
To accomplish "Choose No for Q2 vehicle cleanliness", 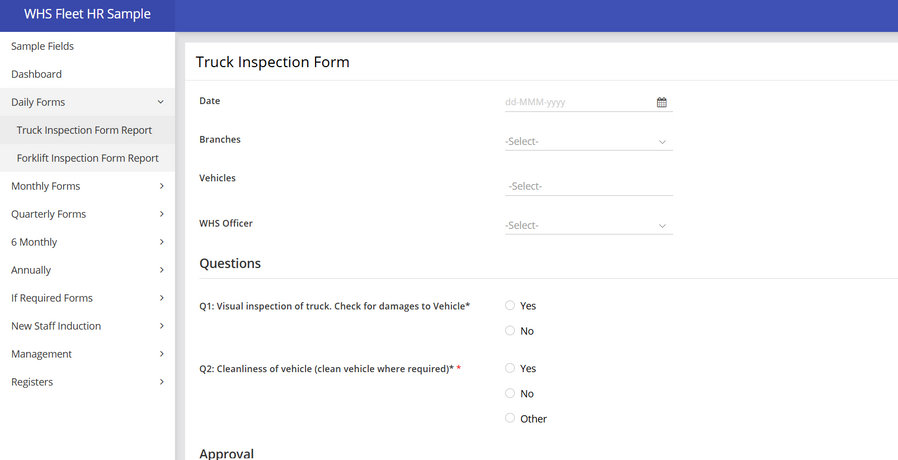I will point(510,393).
